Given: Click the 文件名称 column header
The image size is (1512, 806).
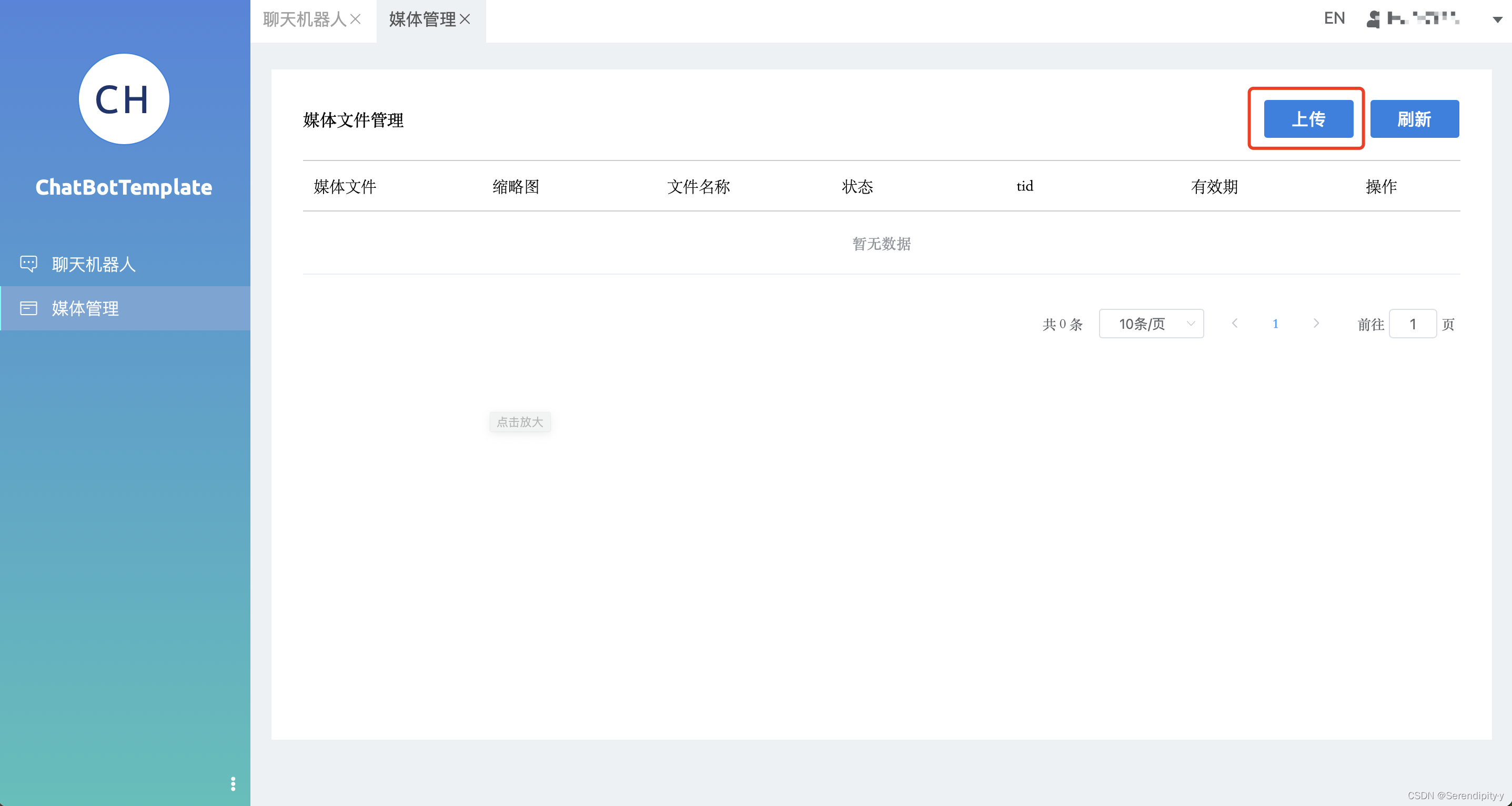Looking at the screenshot, I should coord(698,187).
